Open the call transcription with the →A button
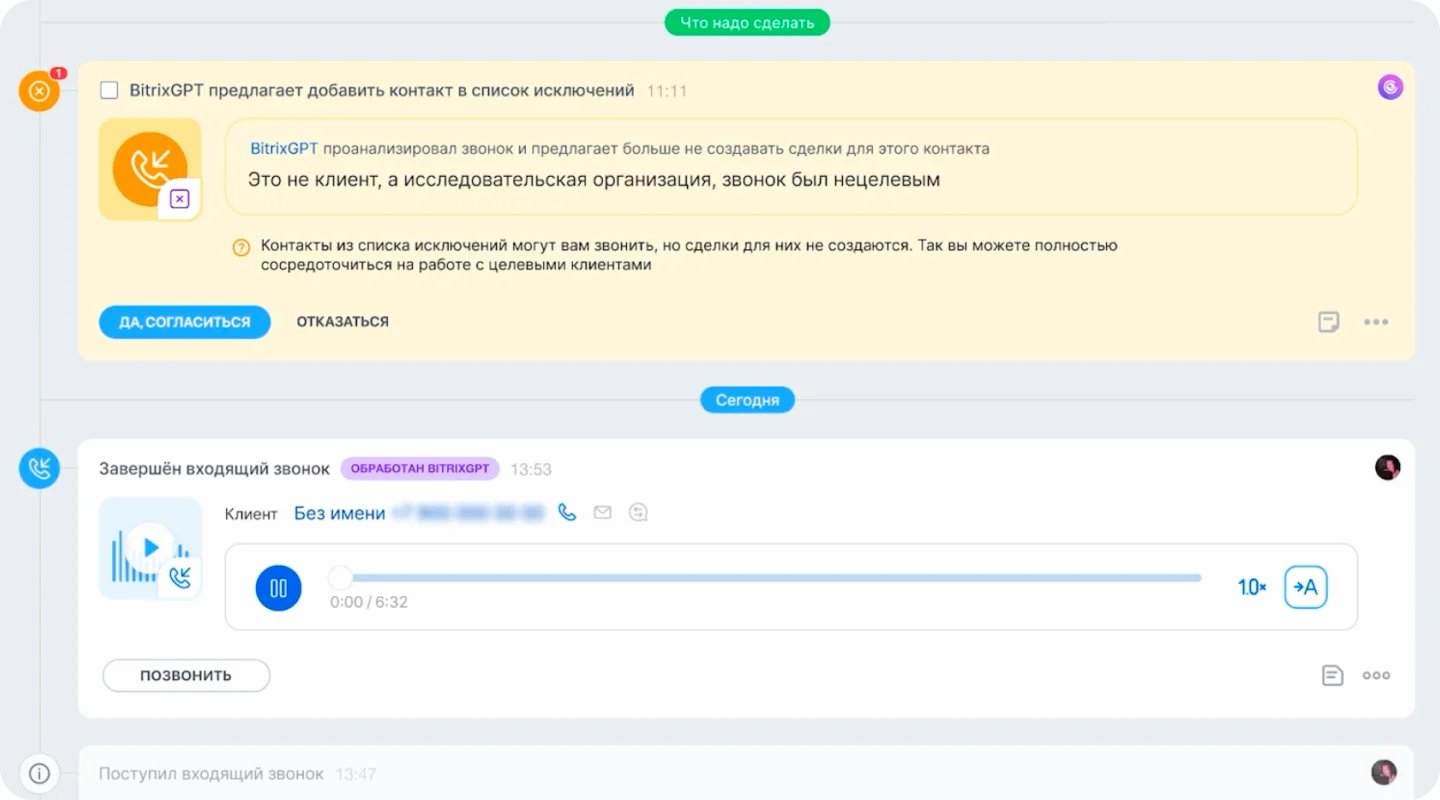 pos(1306,588)
